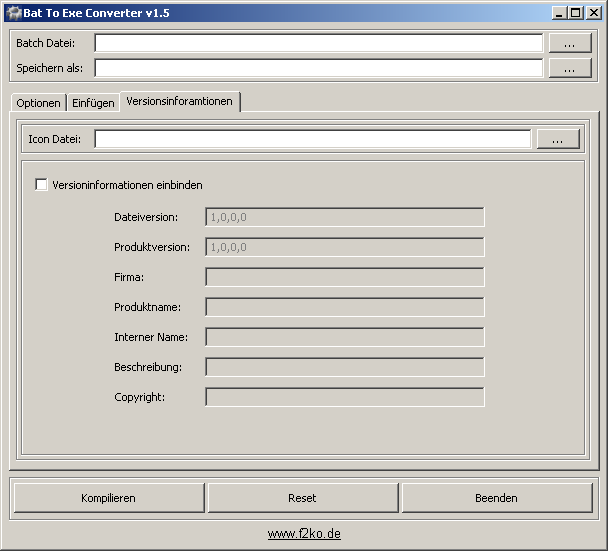
Task: Click the Bat To Exe Converter title bar icon
Action: [x=14, y=13]
